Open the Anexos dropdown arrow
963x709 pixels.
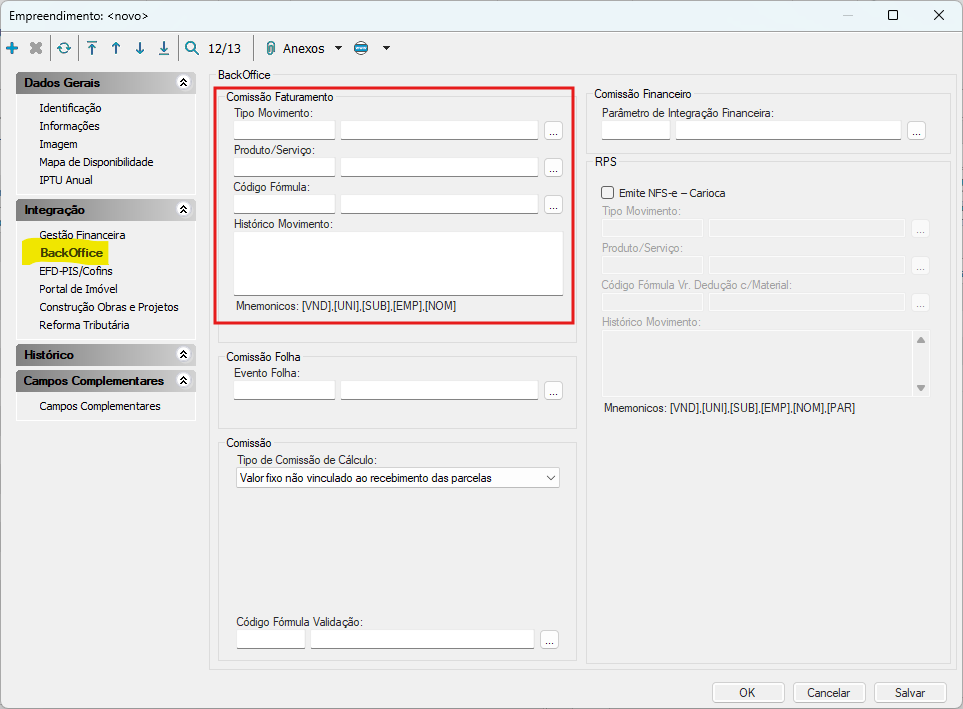(338, 48)
